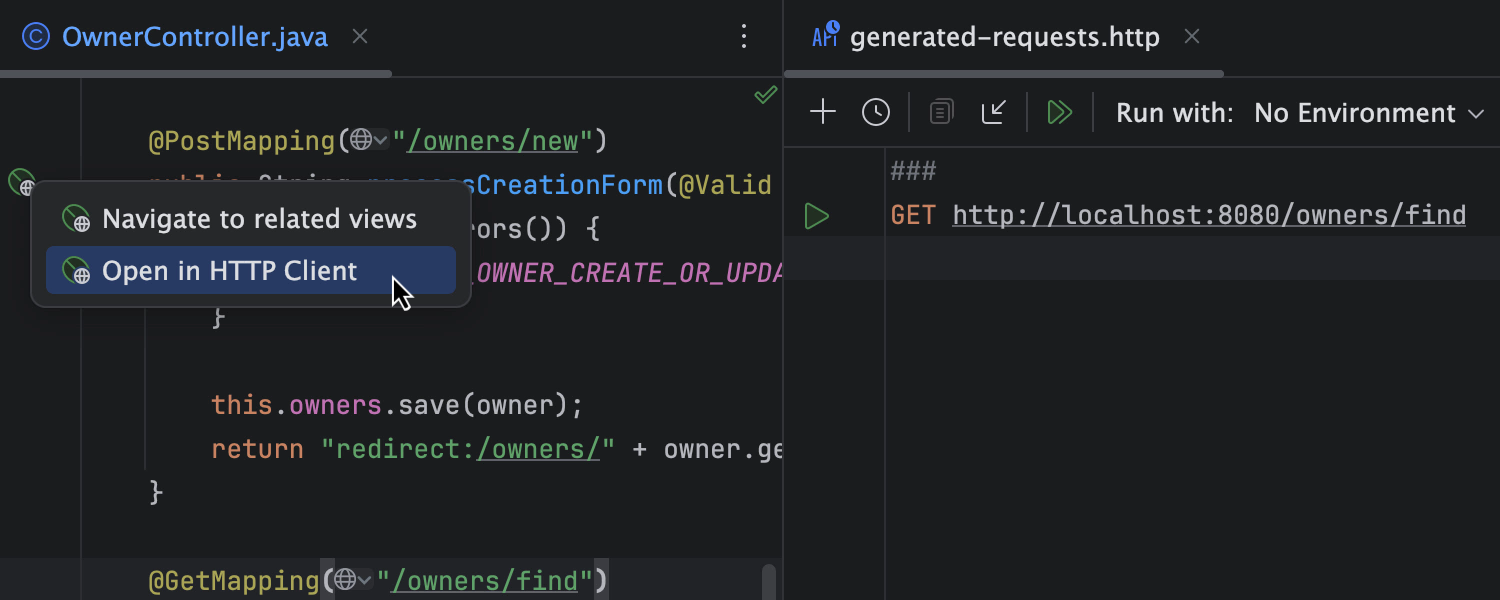Viewport: 1500px width, 600px height.
Task: Run all requests with double-arrow icon
Action: (x=1059, y=112)
